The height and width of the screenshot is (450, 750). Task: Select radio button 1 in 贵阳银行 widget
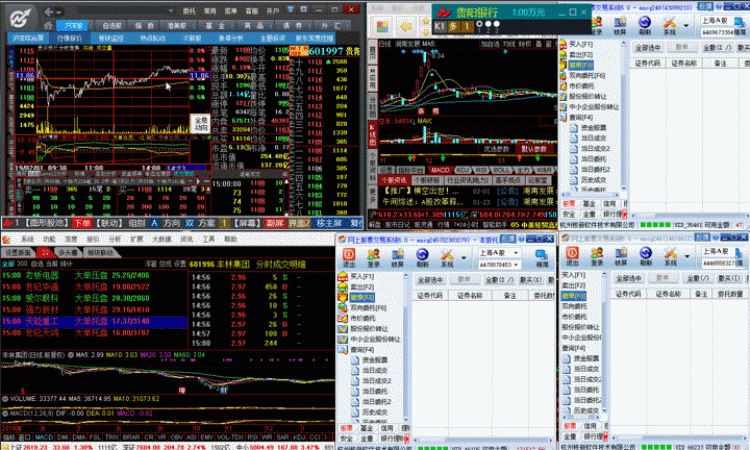(x=479, y=24)
